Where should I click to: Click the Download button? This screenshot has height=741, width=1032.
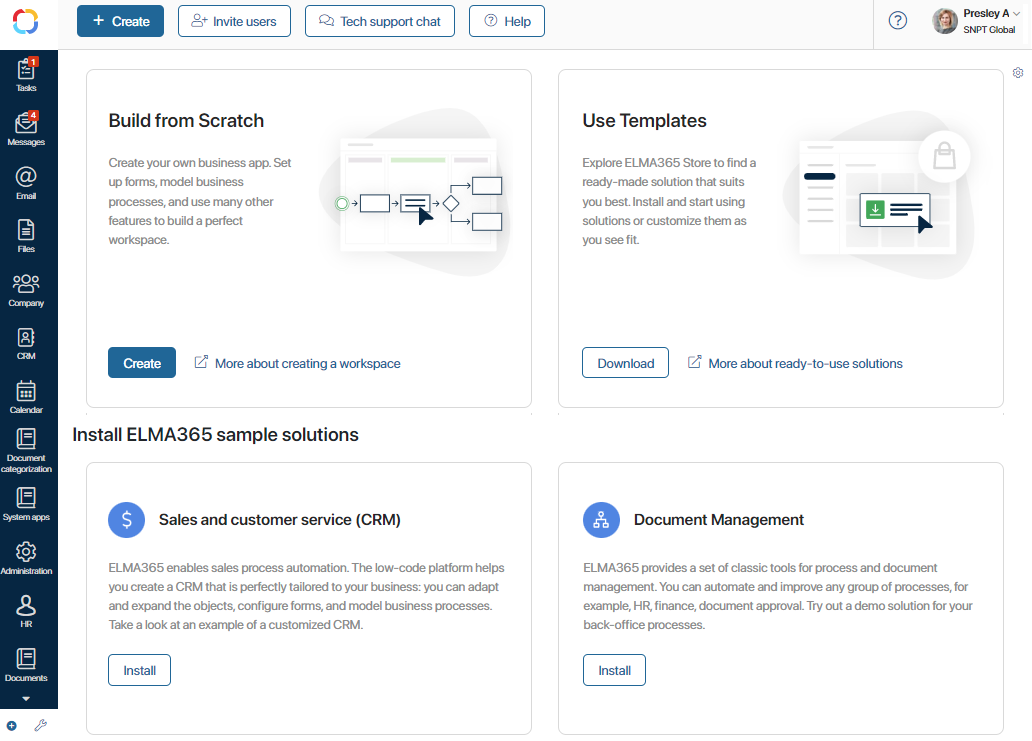(625, 363)
